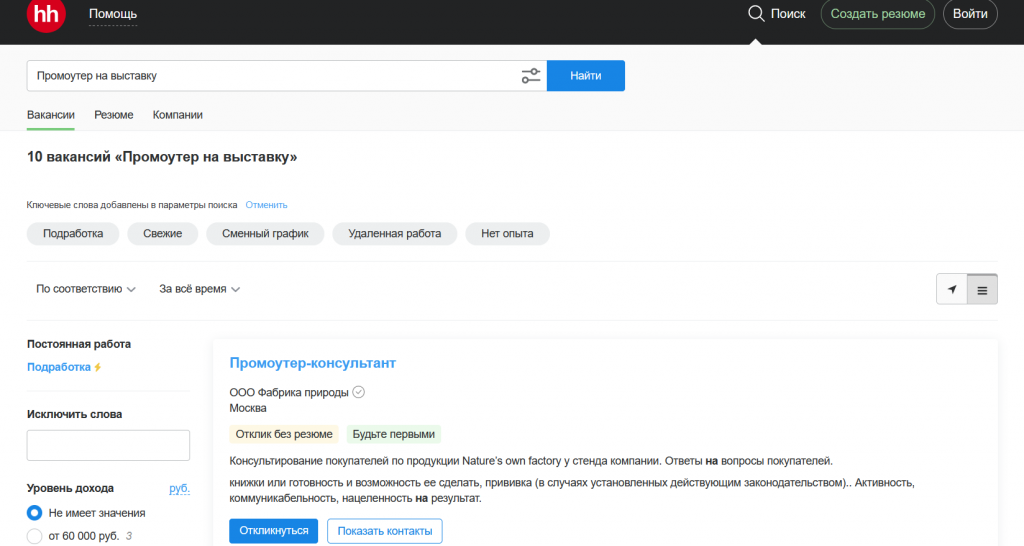Switch to the Компании tab
Viewport: 1024px width, 546px height.
178,115
